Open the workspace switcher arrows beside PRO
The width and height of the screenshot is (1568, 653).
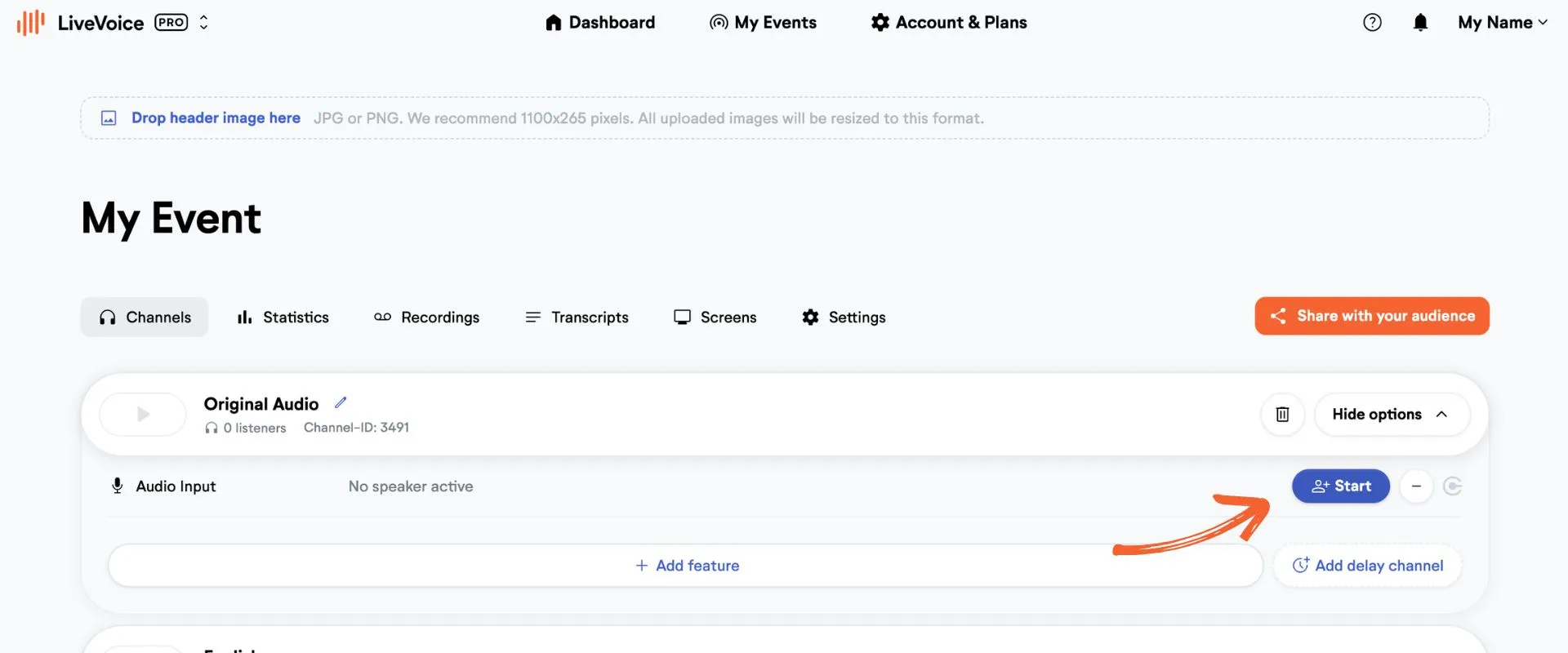click(x=204, y=23)
